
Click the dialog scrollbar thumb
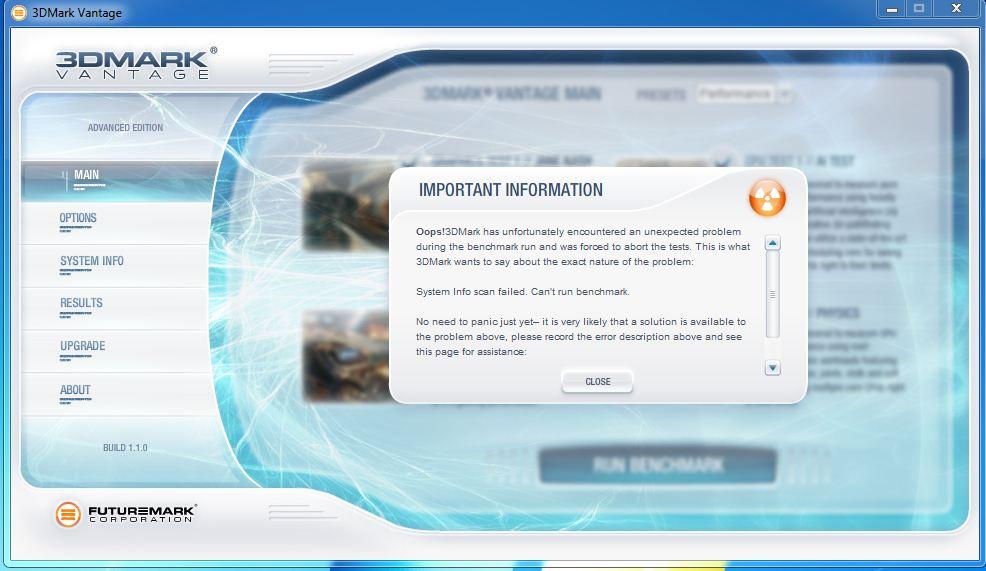[x=772, y=294]
